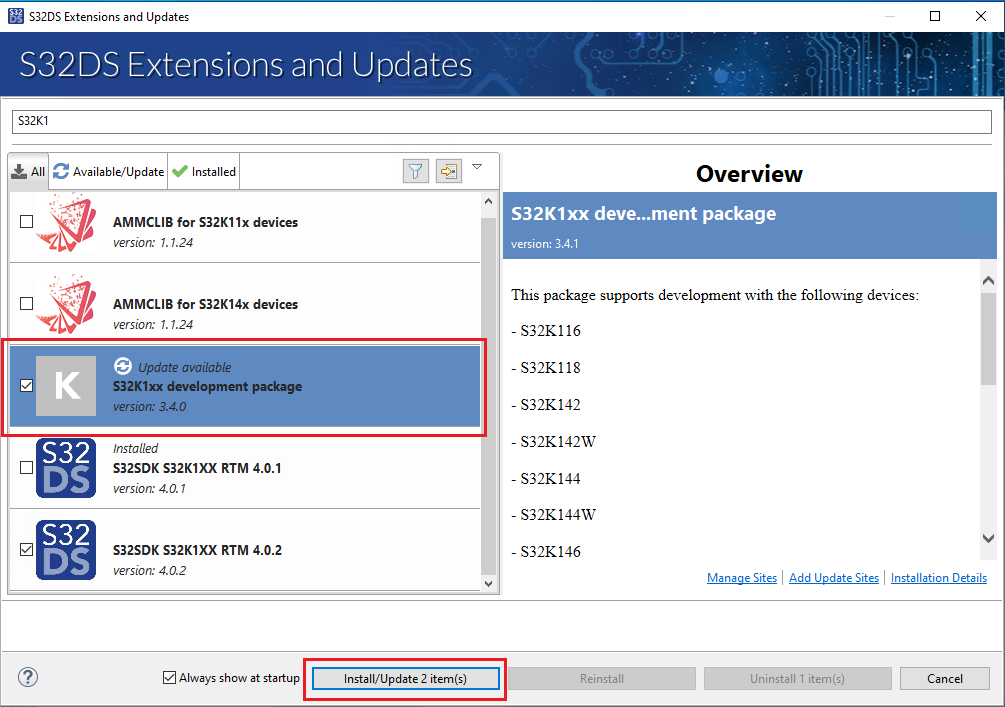Open the filter options icon
This screenshot has height=707, width=1005.
tap(415, 170)
